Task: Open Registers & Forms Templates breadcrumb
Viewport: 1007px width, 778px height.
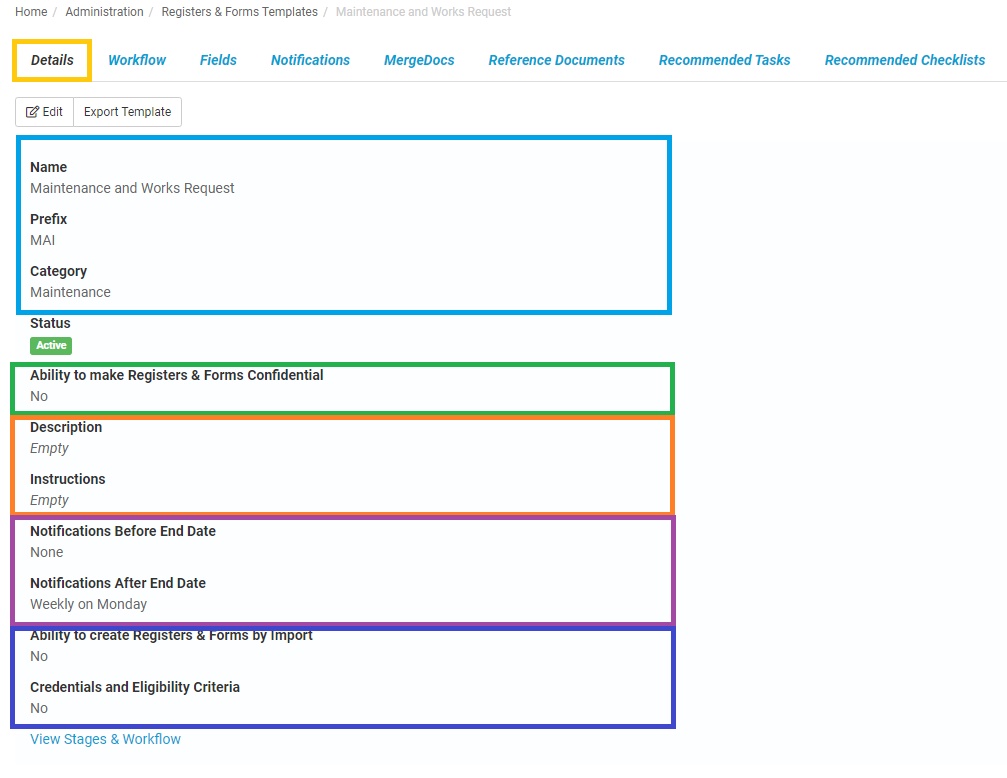Action: (x=240, y=12)
